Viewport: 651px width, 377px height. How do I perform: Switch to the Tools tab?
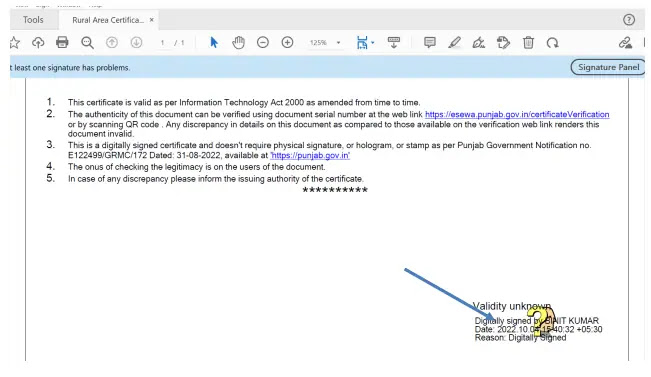[33, 20]
